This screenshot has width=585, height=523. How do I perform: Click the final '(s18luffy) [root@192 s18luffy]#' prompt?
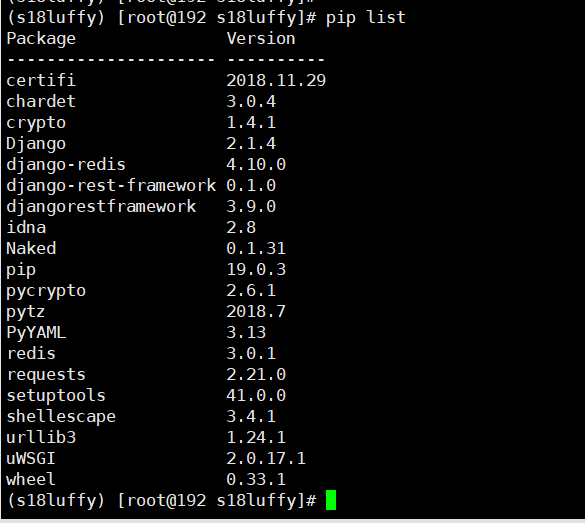161,501
